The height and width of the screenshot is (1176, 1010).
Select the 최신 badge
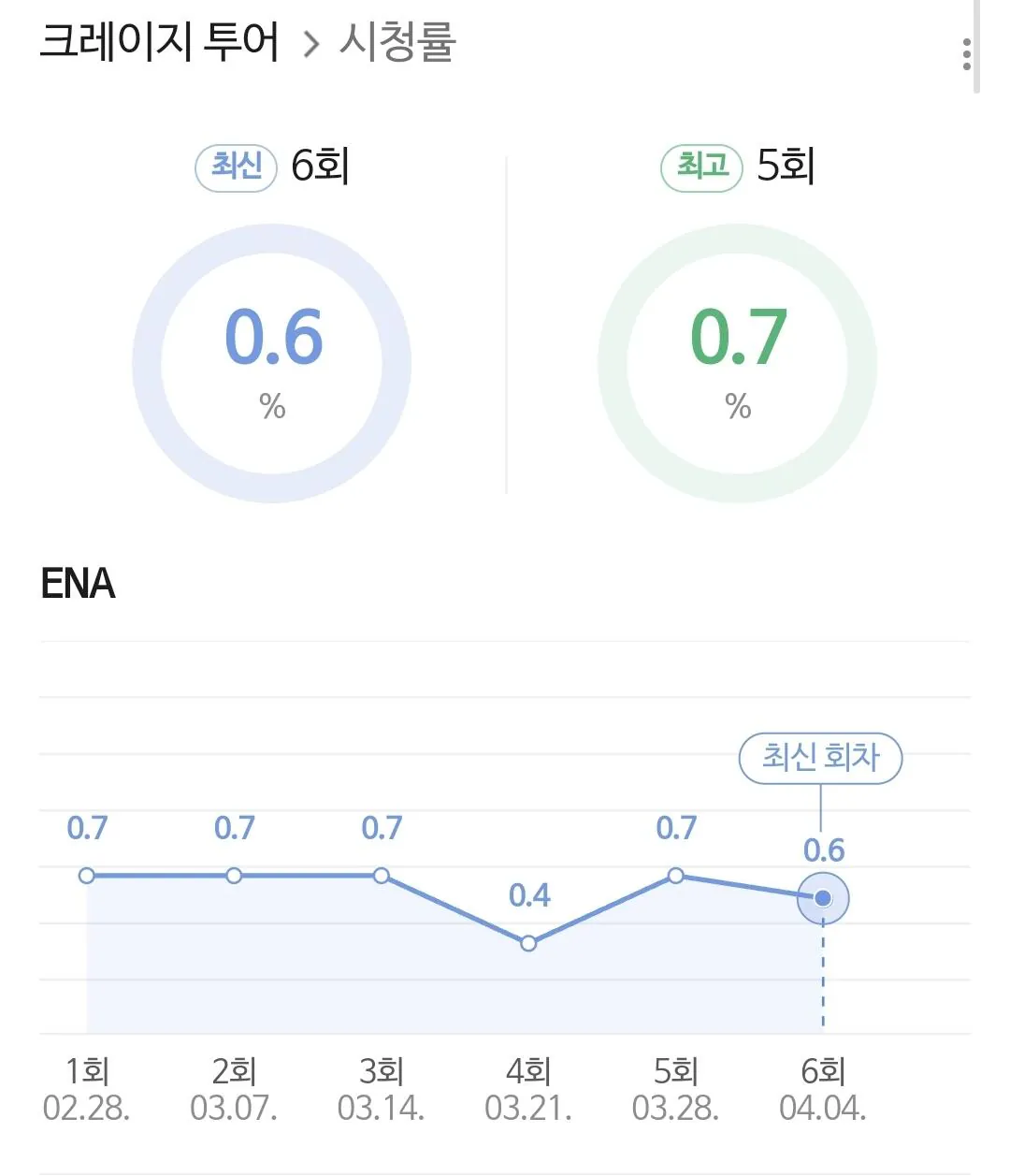(236, 167)
